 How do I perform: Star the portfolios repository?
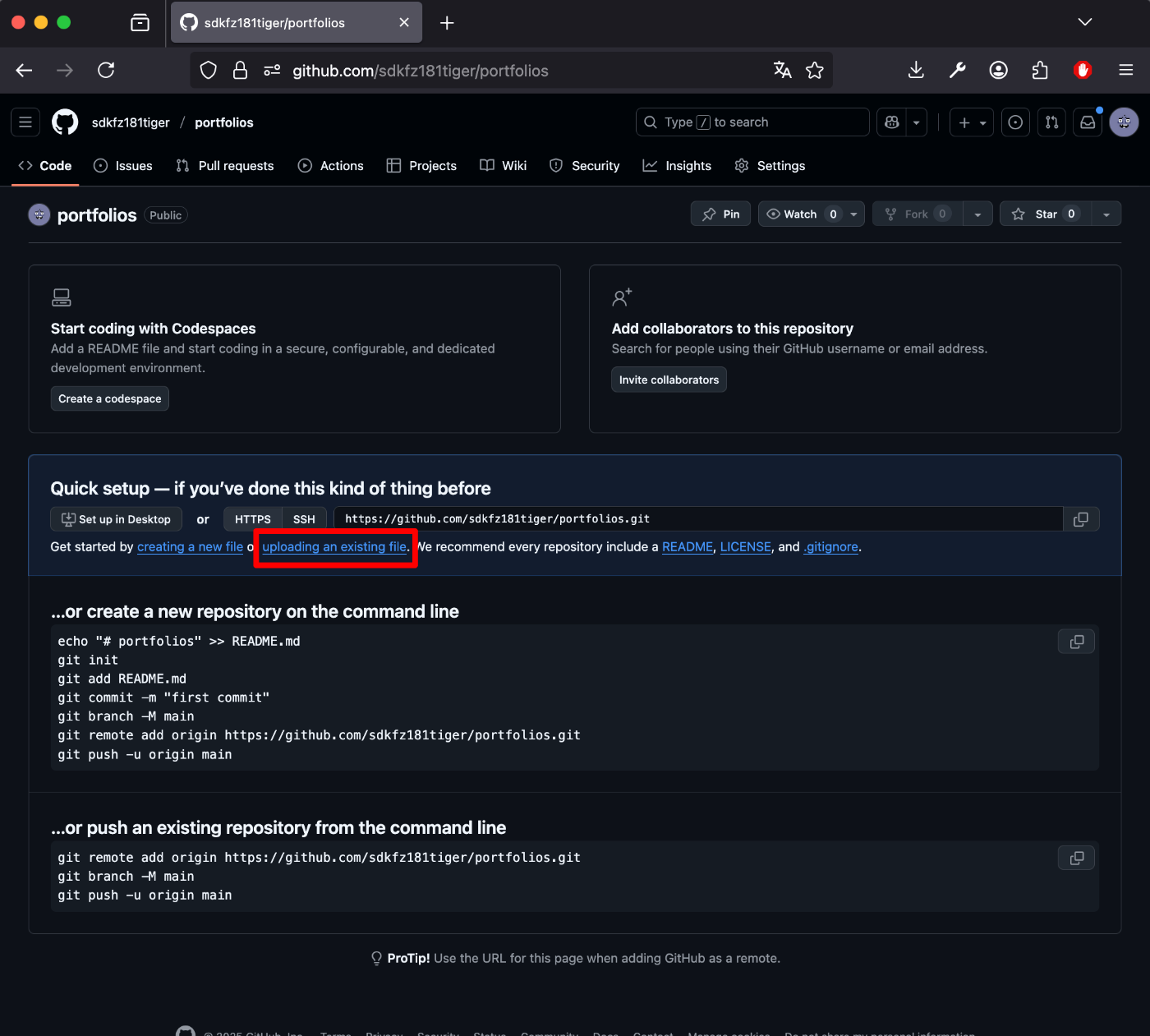point(1046,214)
